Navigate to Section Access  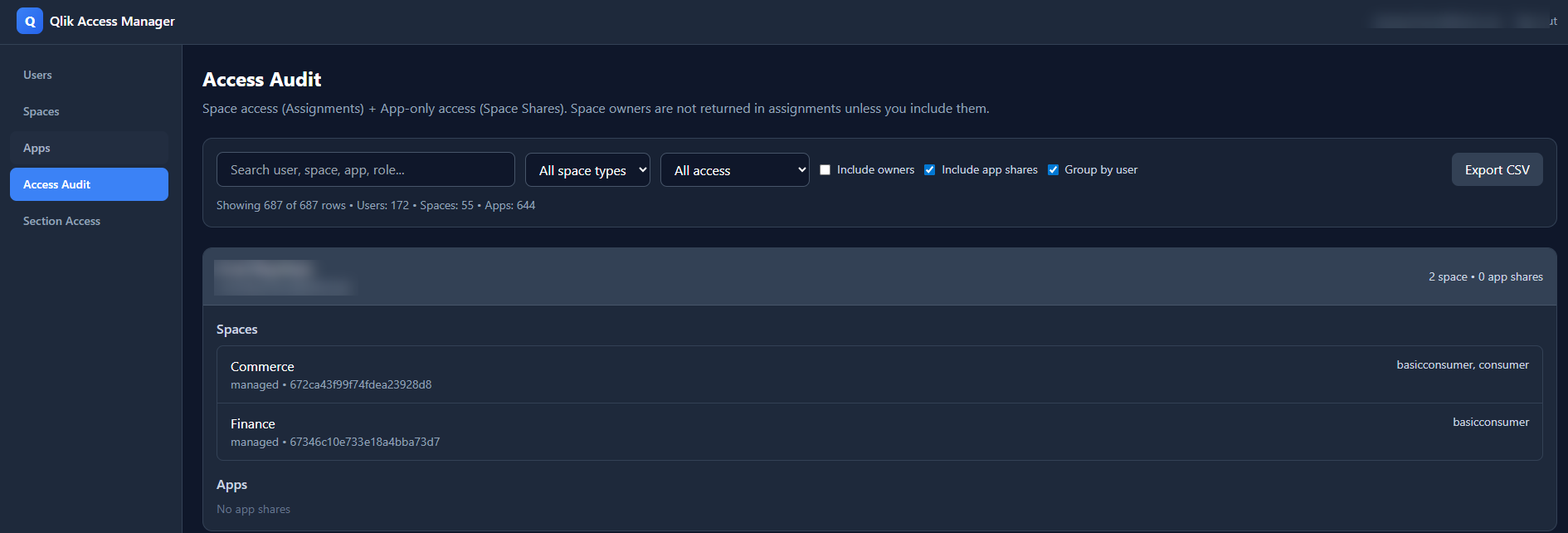click(x=61, y=221)
